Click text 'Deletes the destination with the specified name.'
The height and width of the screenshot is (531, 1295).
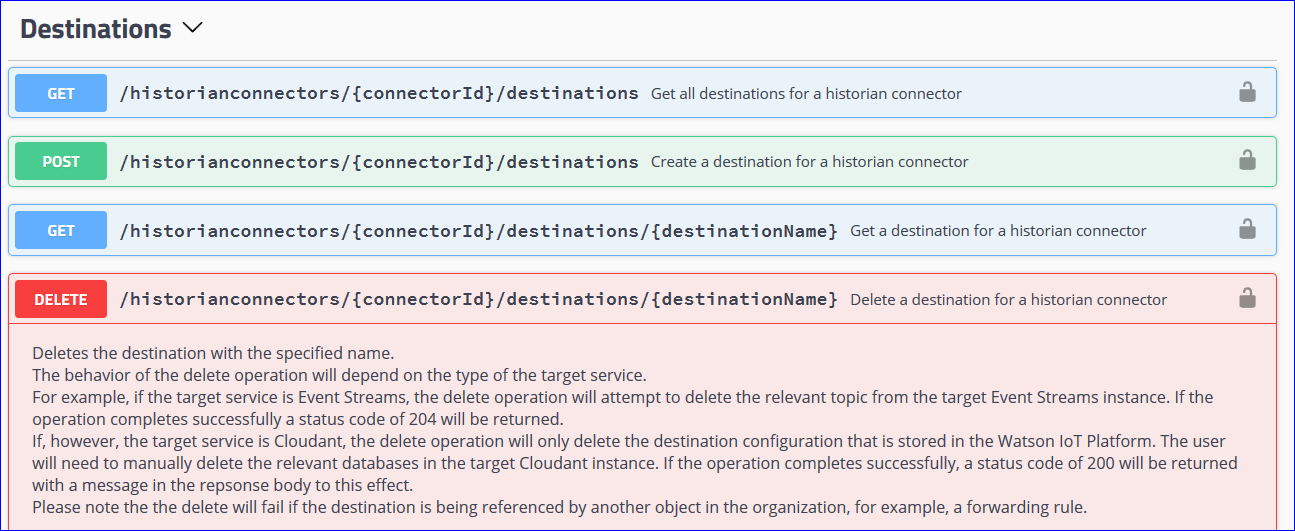[213, 353]
